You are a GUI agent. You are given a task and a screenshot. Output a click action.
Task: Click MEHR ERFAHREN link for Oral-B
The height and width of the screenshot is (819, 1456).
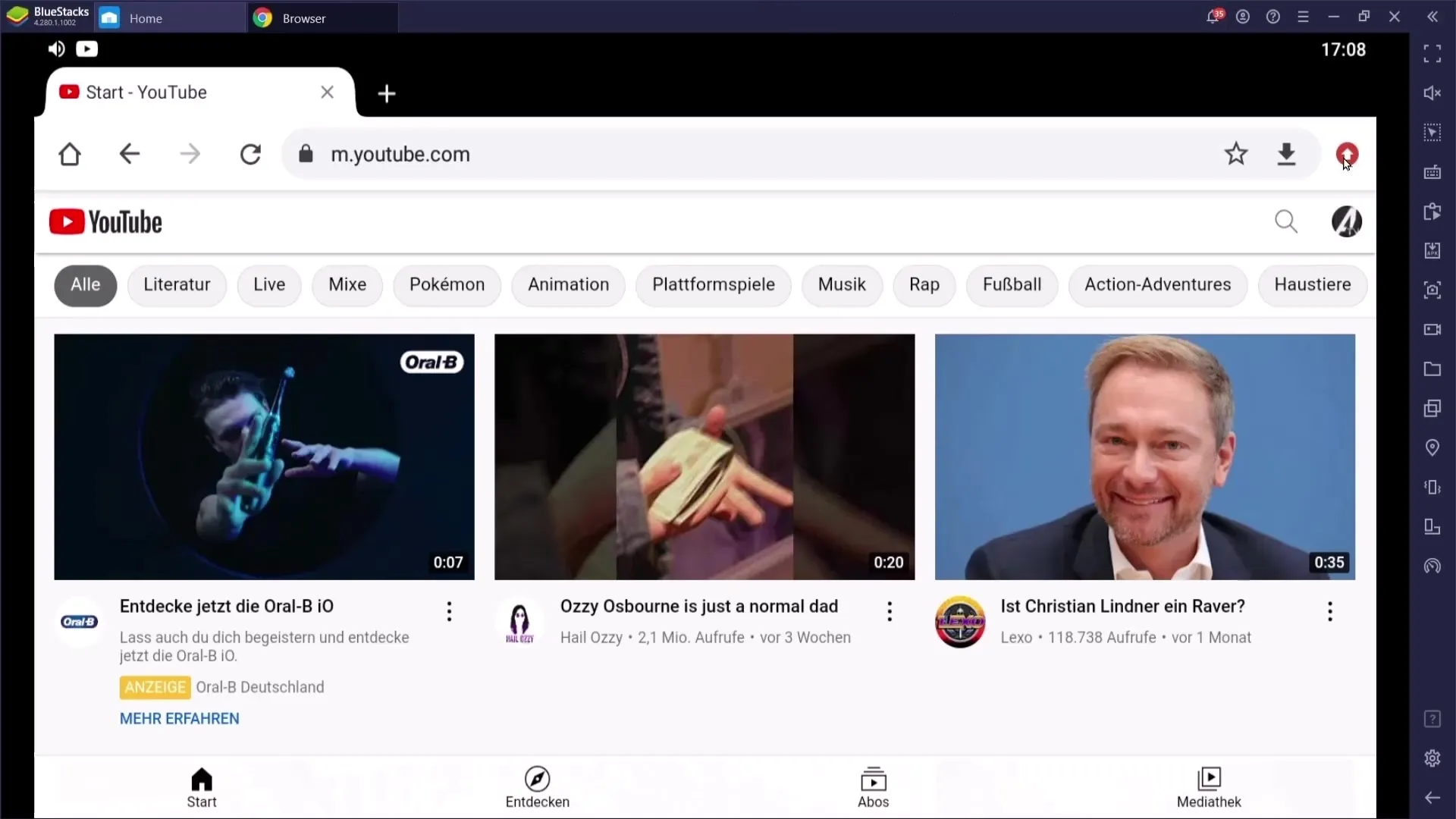179,718
